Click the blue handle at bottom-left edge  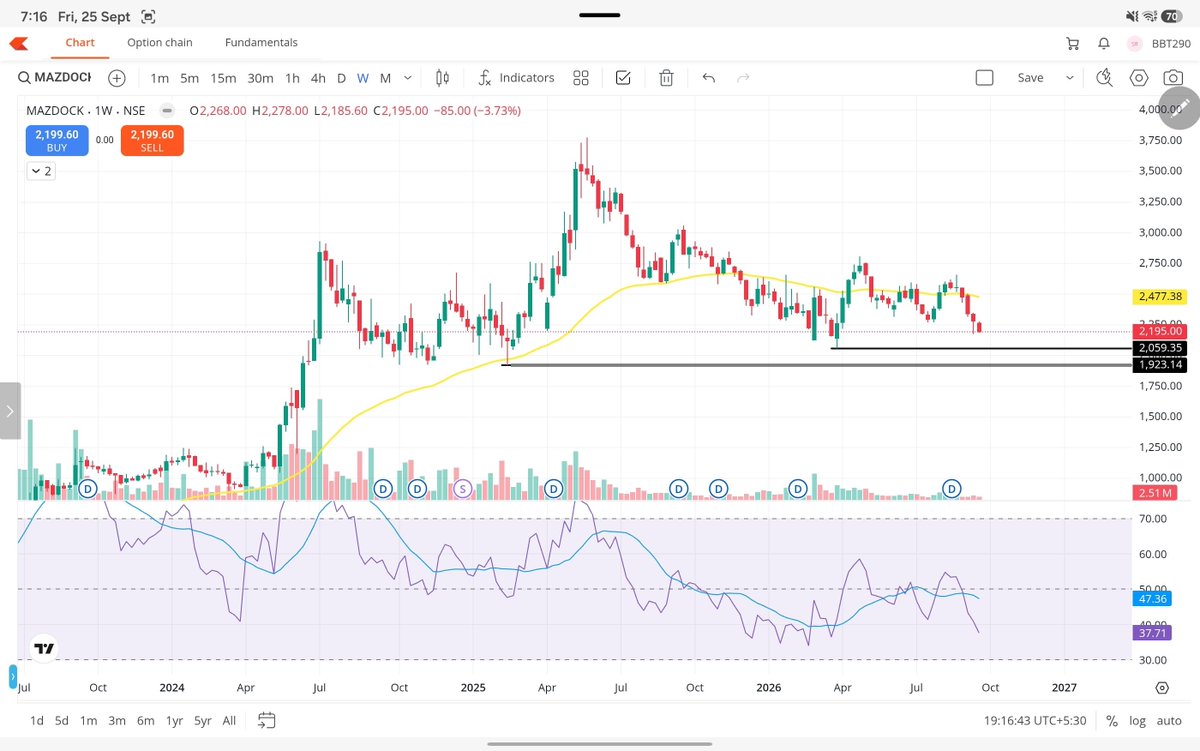[13, 677]
